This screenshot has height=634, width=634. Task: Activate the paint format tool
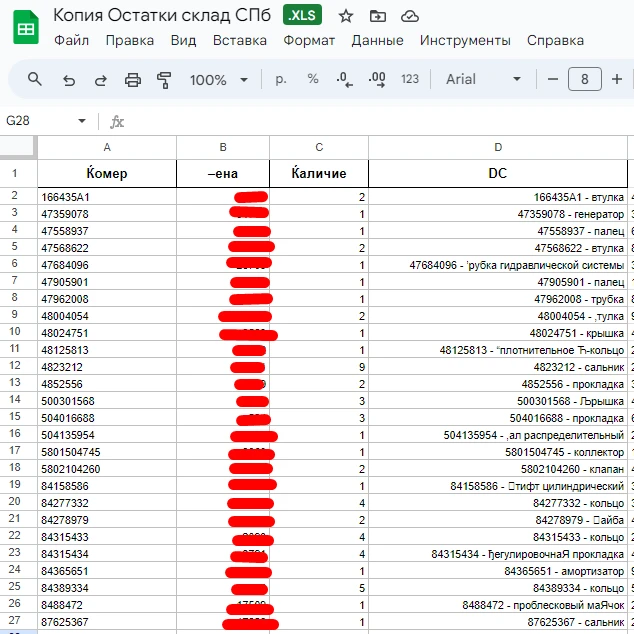(x=164, y=80)
